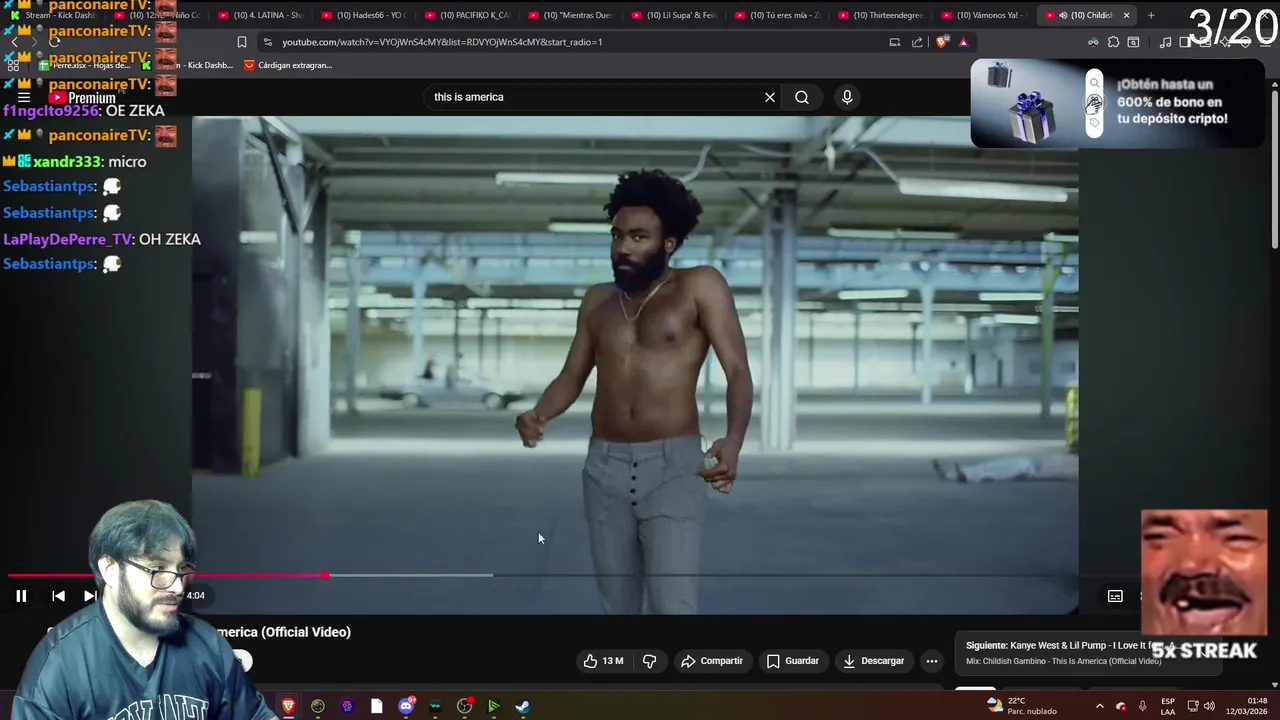This screenshot has width=1280, height=720.
Task: Open the Brave Shields lion icon
Action: tap(942, 42)
